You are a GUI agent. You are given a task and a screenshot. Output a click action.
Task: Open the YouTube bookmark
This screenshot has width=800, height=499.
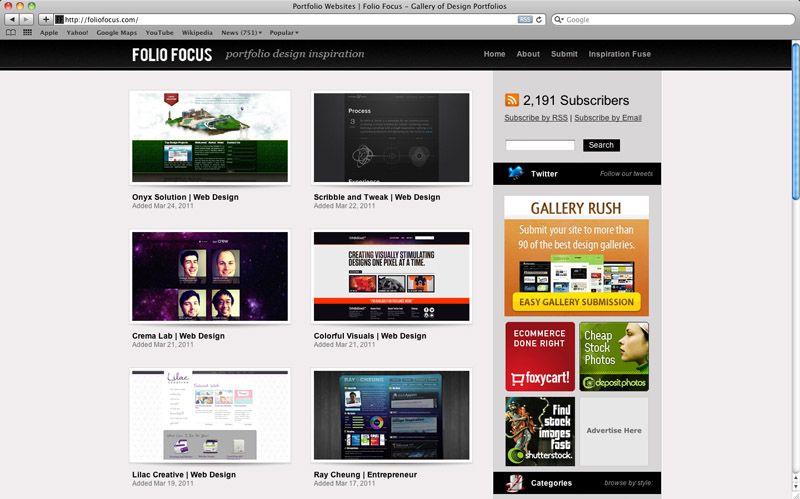pyautogui.click(x=159, y=33)
